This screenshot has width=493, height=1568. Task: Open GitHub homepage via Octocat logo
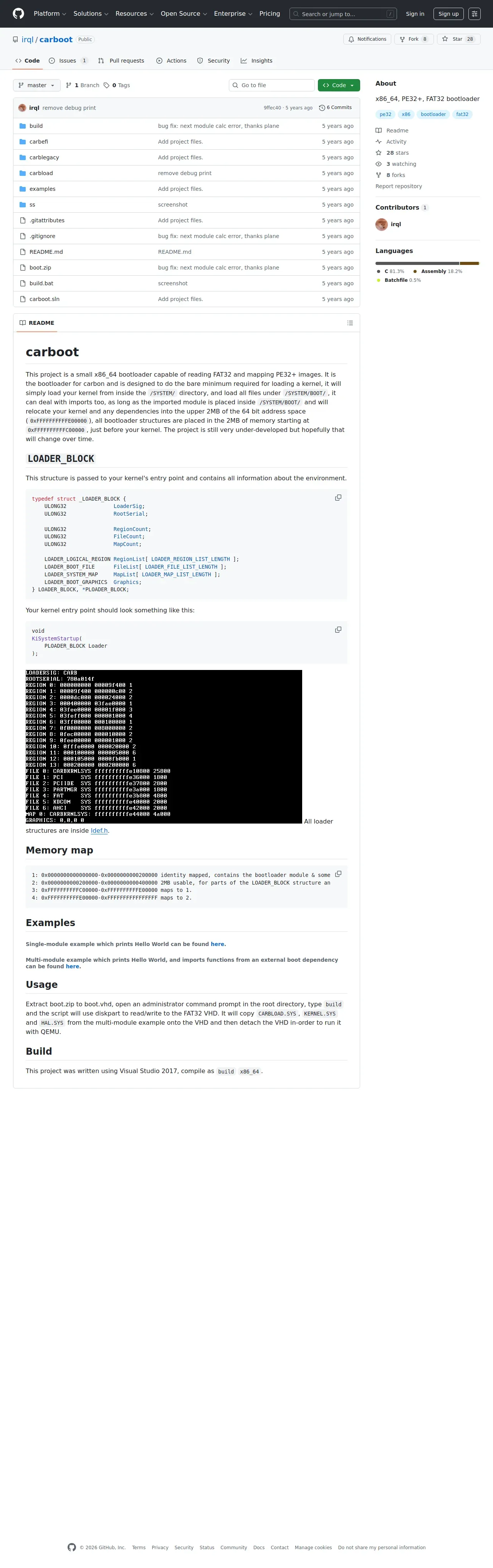[18, 13]
